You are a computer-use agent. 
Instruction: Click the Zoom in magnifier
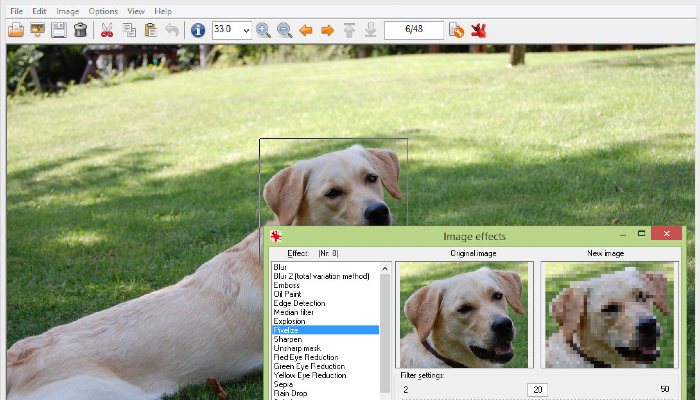263,30
